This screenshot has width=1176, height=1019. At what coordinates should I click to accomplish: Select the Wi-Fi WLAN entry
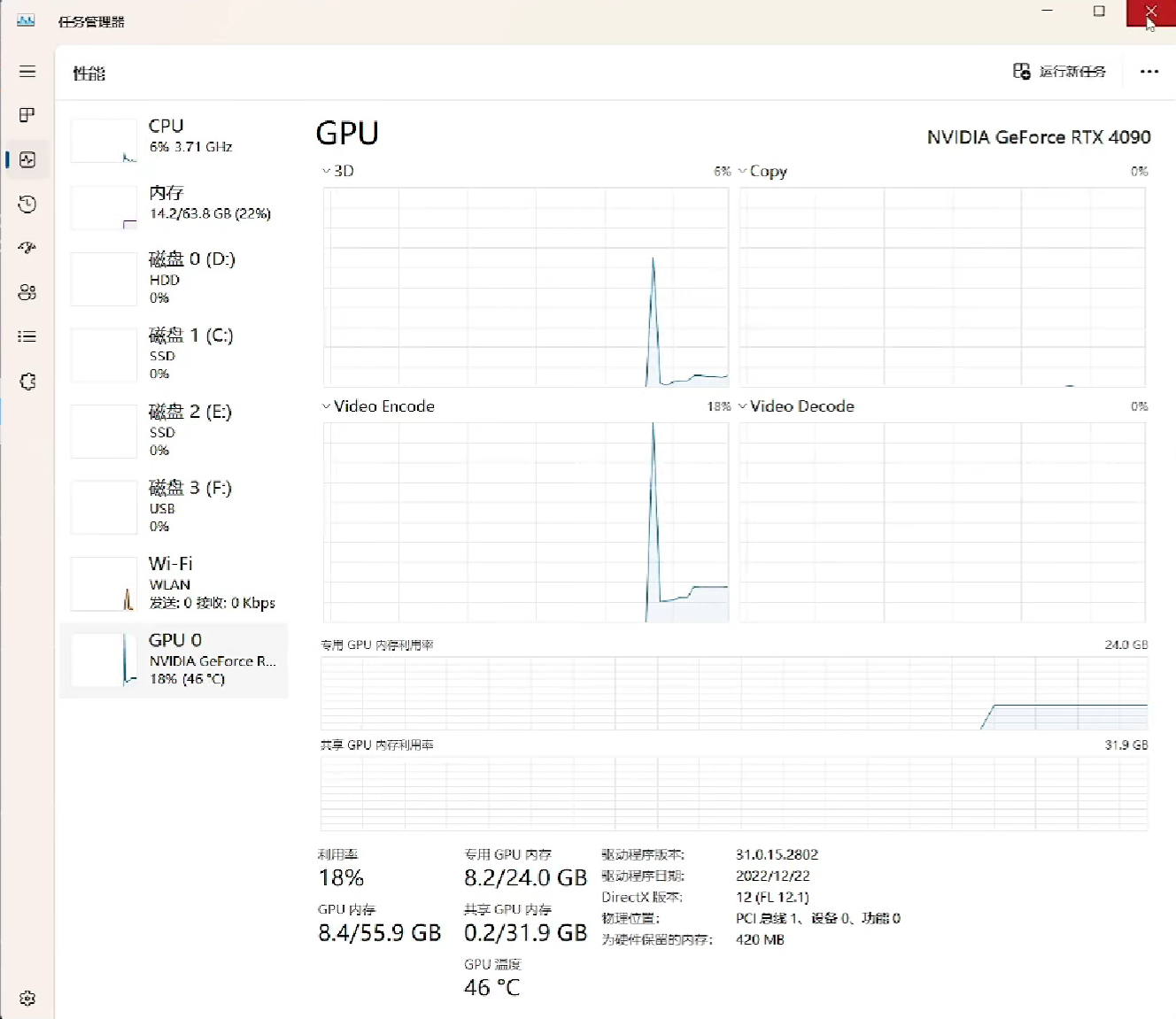pyautogui.click(x=174, y=583)
